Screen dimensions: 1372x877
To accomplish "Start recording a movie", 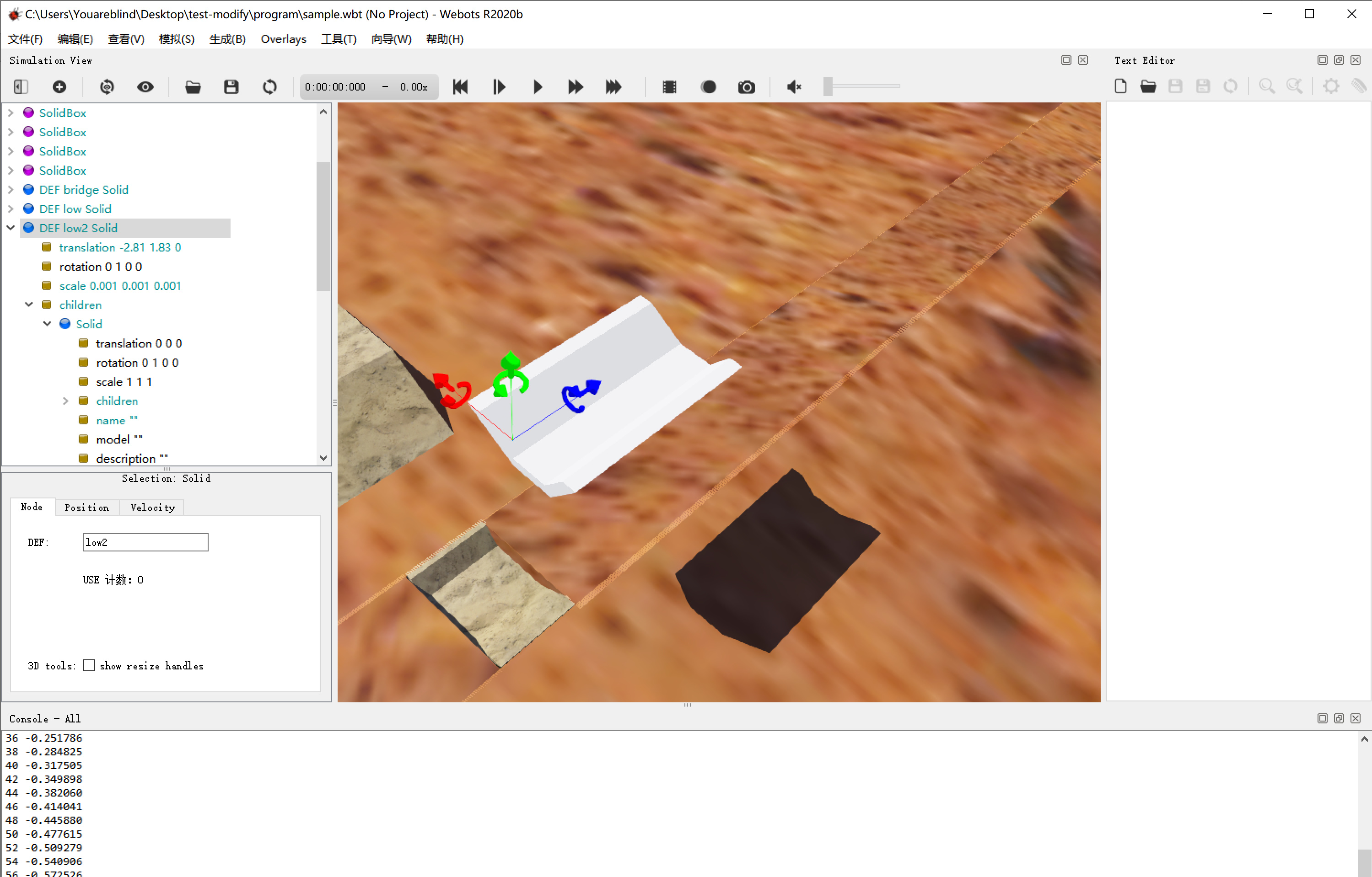I will 708,86.
